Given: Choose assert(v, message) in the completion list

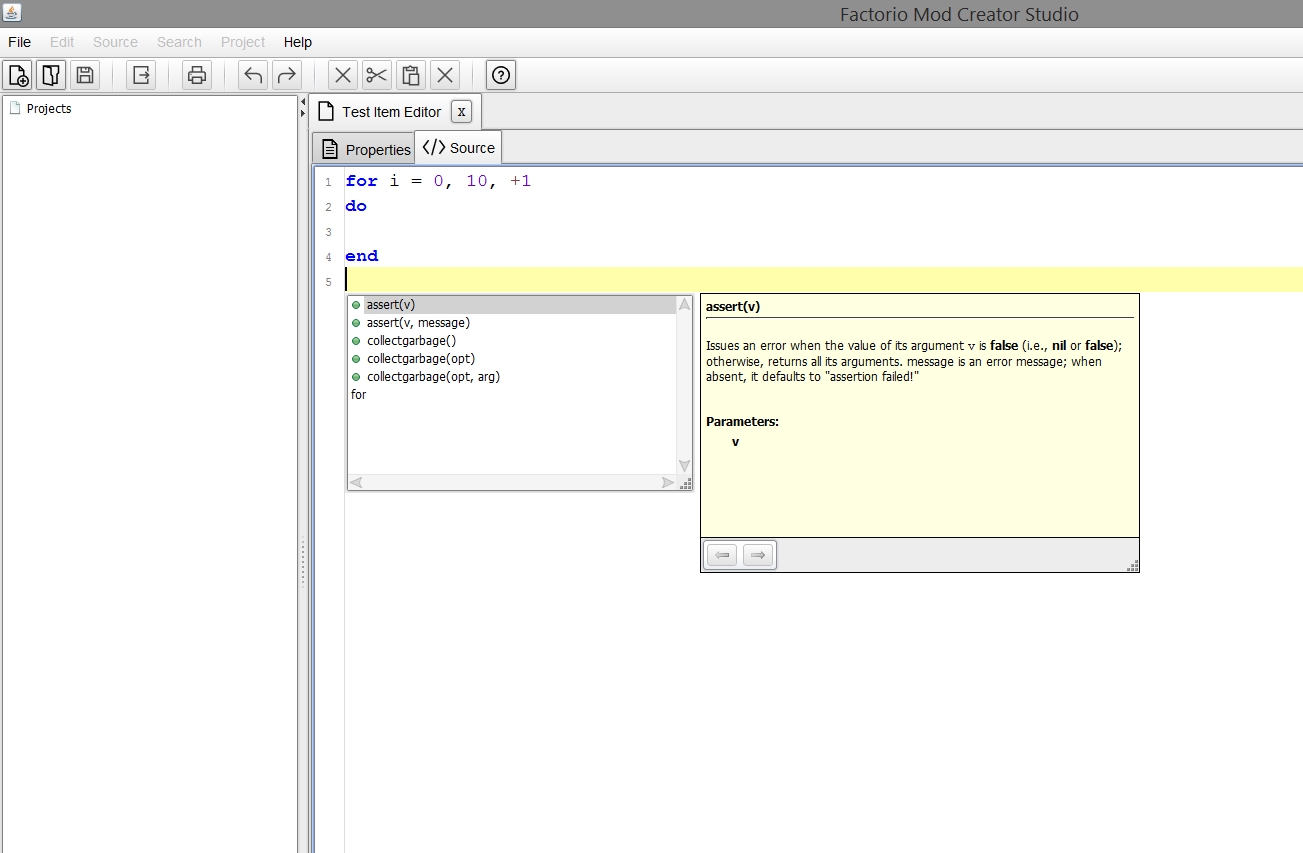Looking at the screenshot, I should [417, 323].
